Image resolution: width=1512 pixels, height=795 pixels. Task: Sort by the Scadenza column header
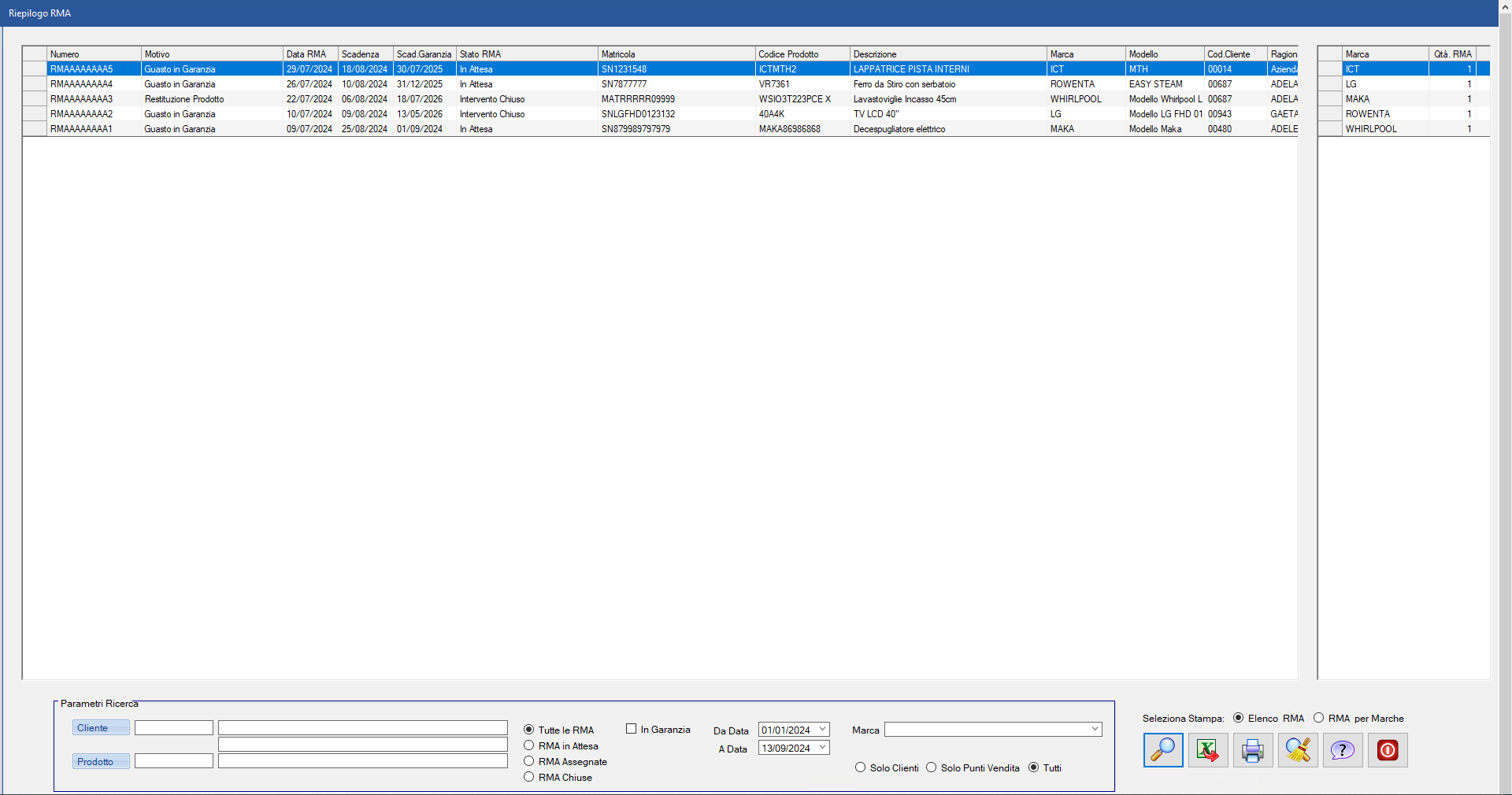365,54
